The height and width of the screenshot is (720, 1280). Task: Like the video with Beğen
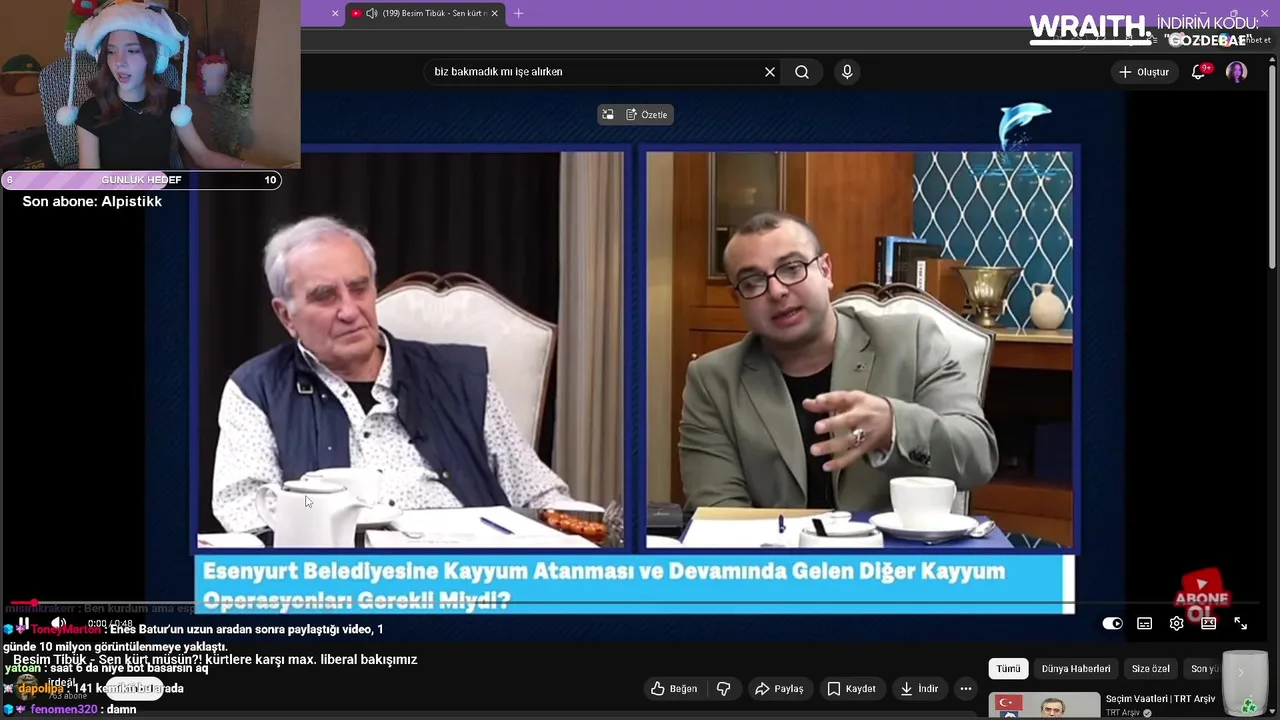point(674,688)
